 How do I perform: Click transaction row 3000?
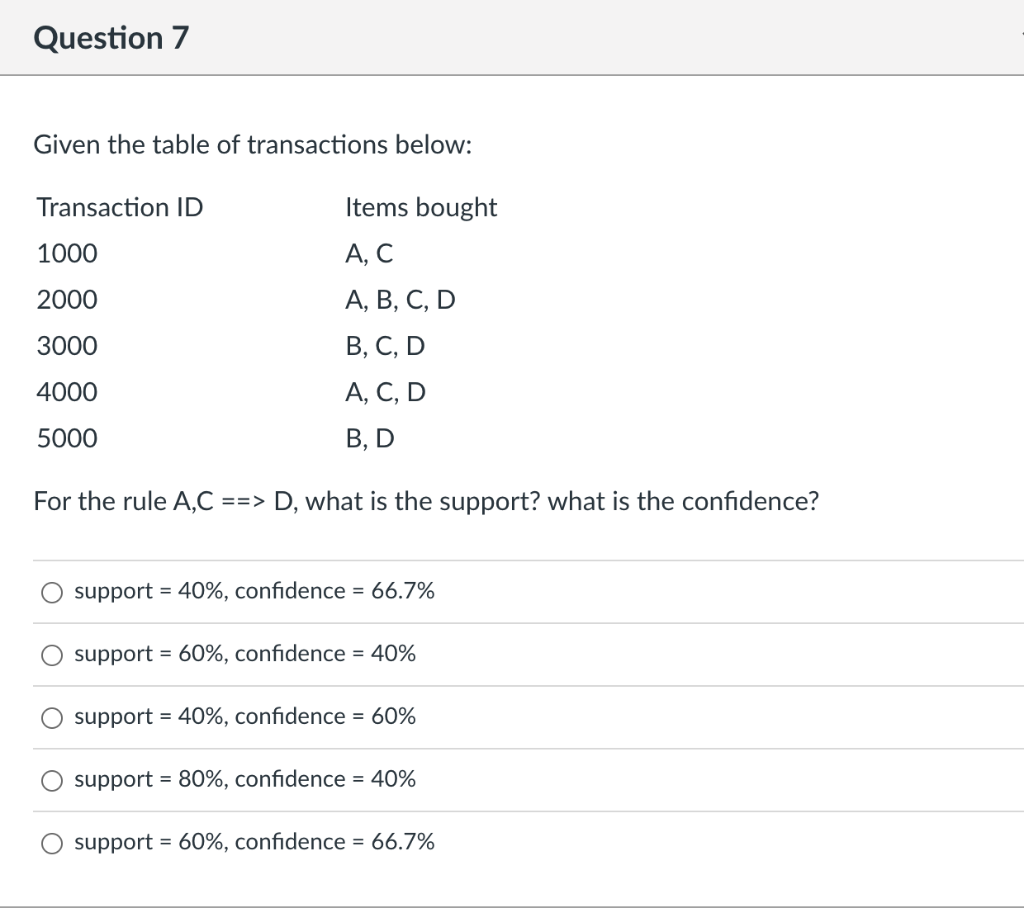(66, 345)
